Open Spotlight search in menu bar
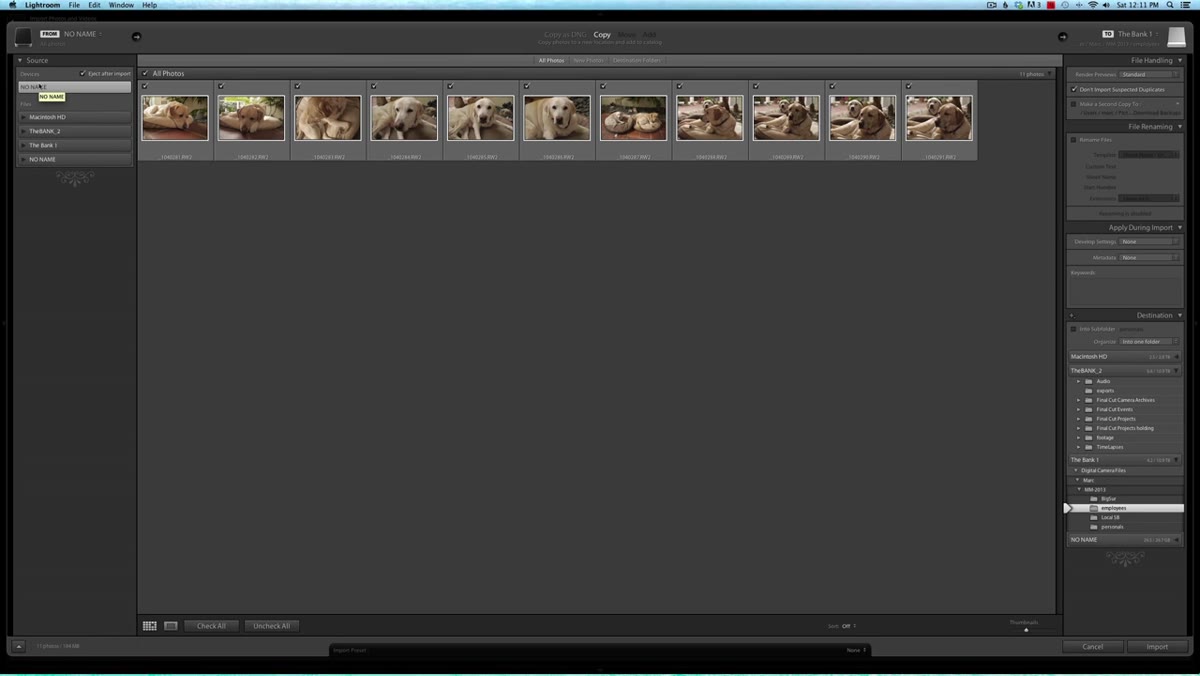 [1170, 5]
